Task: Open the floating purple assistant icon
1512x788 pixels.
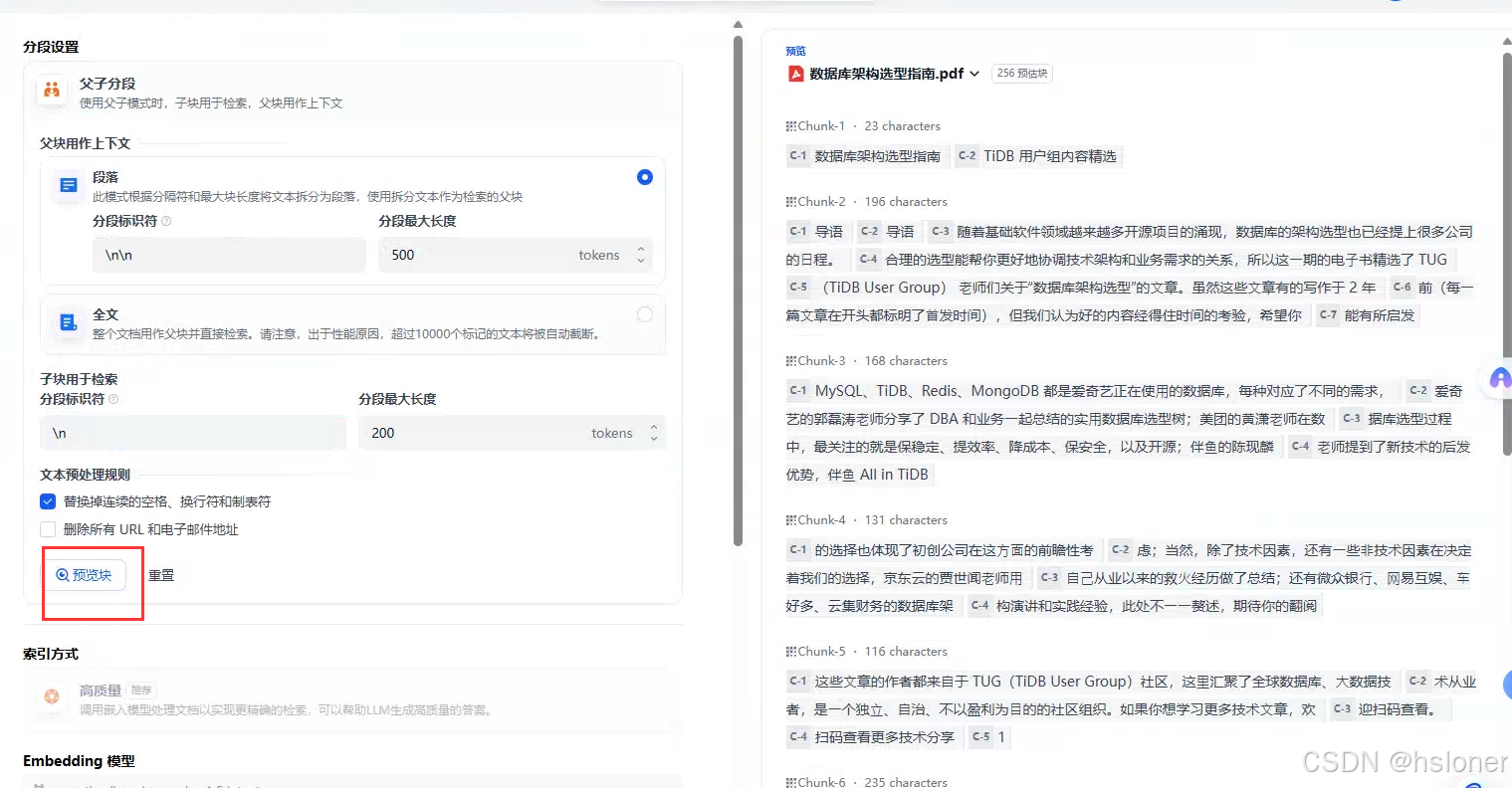Action: tap(1500, 378)
